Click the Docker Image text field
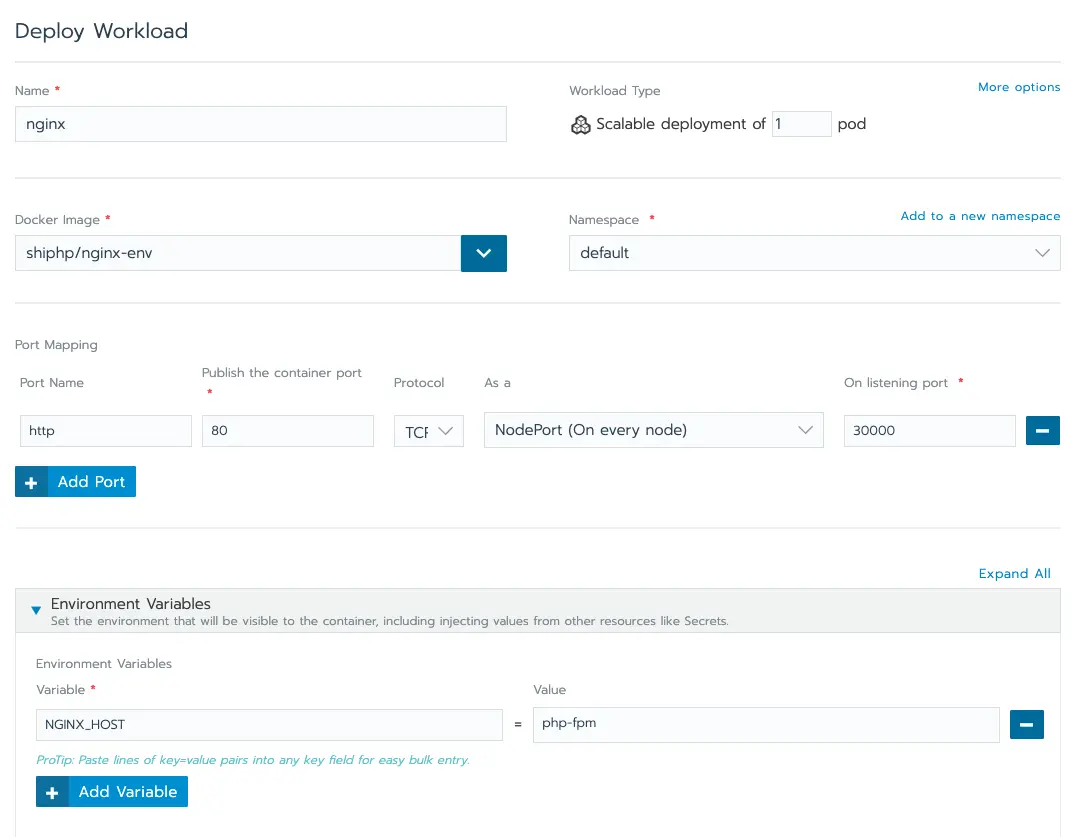The width and height of the screenshot is (1078, 837). (237, 253)
